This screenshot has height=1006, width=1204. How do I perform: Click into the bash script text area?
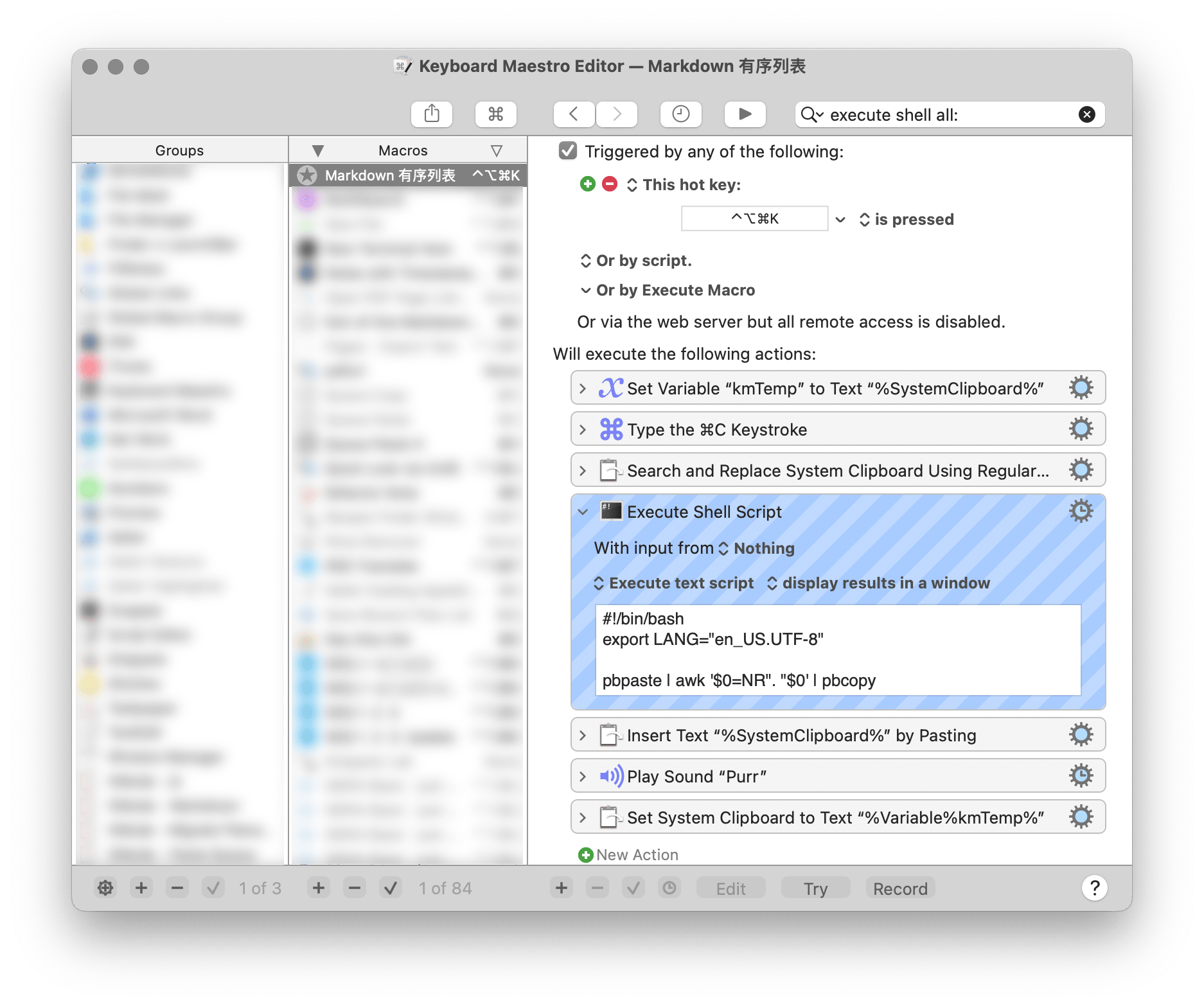838,649
